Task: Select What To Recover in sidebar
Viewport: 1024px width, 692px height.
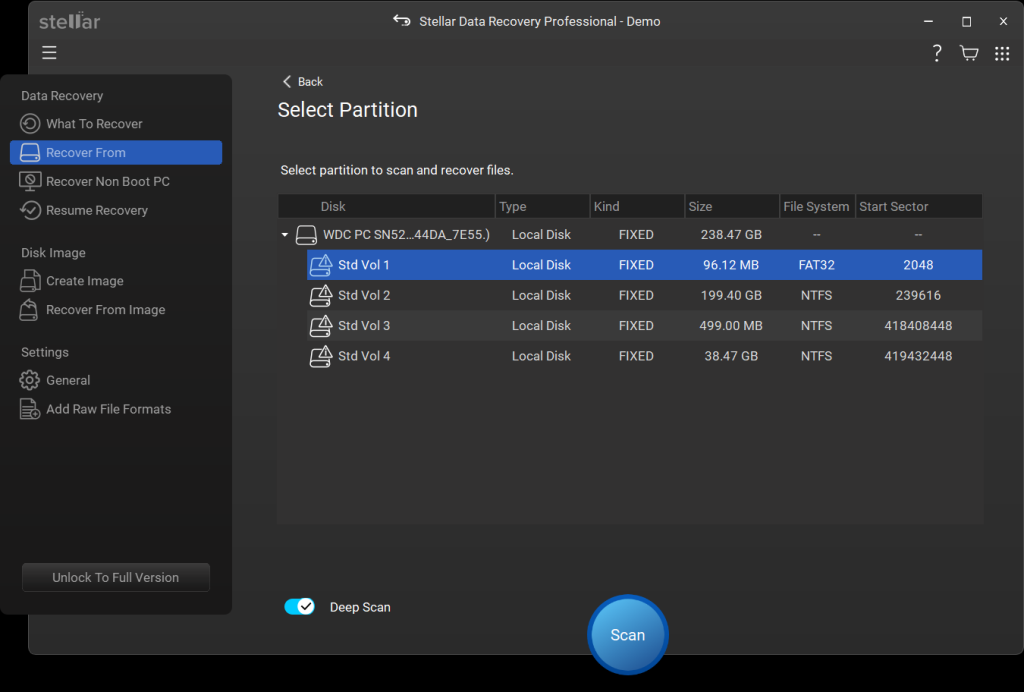Action: pyautogui.click(x=116, y=123)
